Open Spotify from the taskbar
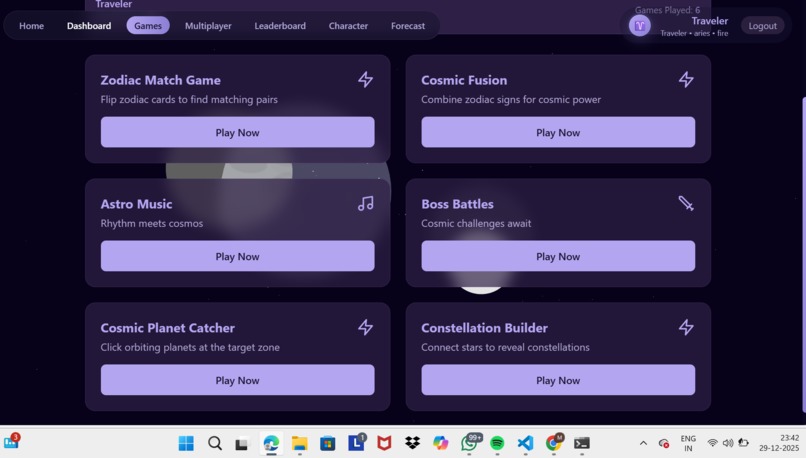 point(497,443)
